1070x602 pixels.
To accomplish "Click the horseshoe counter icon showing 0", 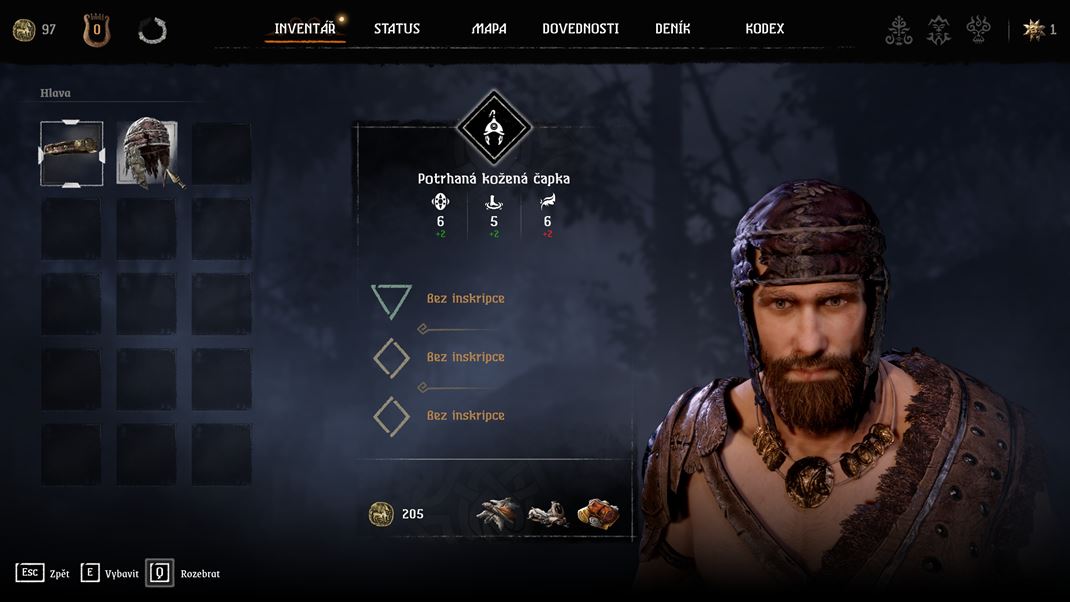I will (x=96, y=30).
